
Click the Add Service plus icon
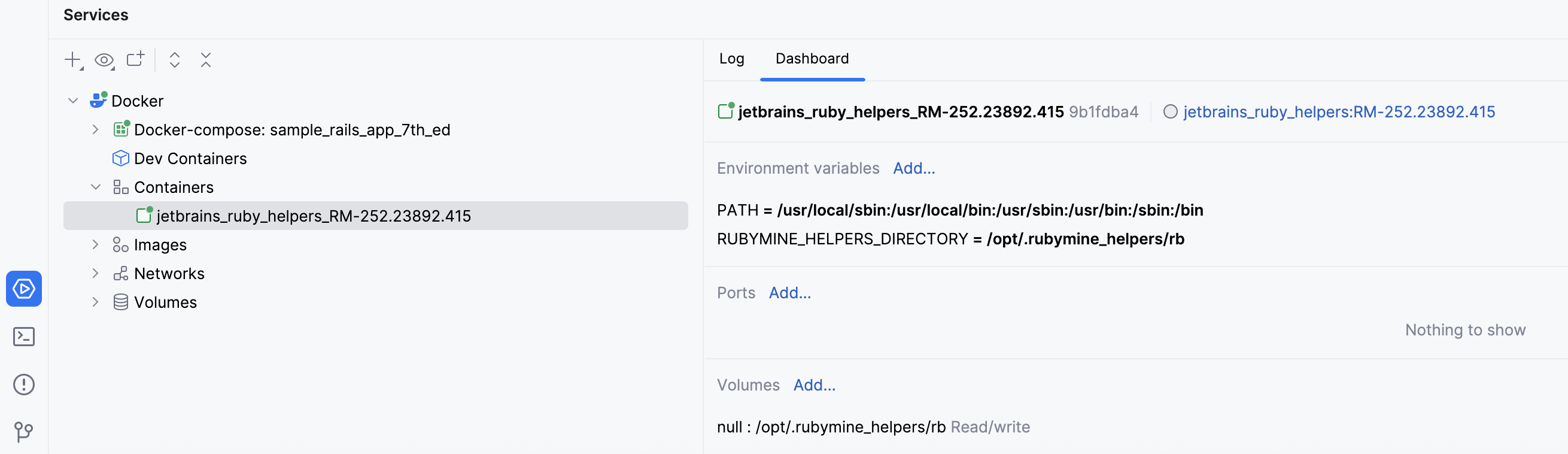point(72,60)
